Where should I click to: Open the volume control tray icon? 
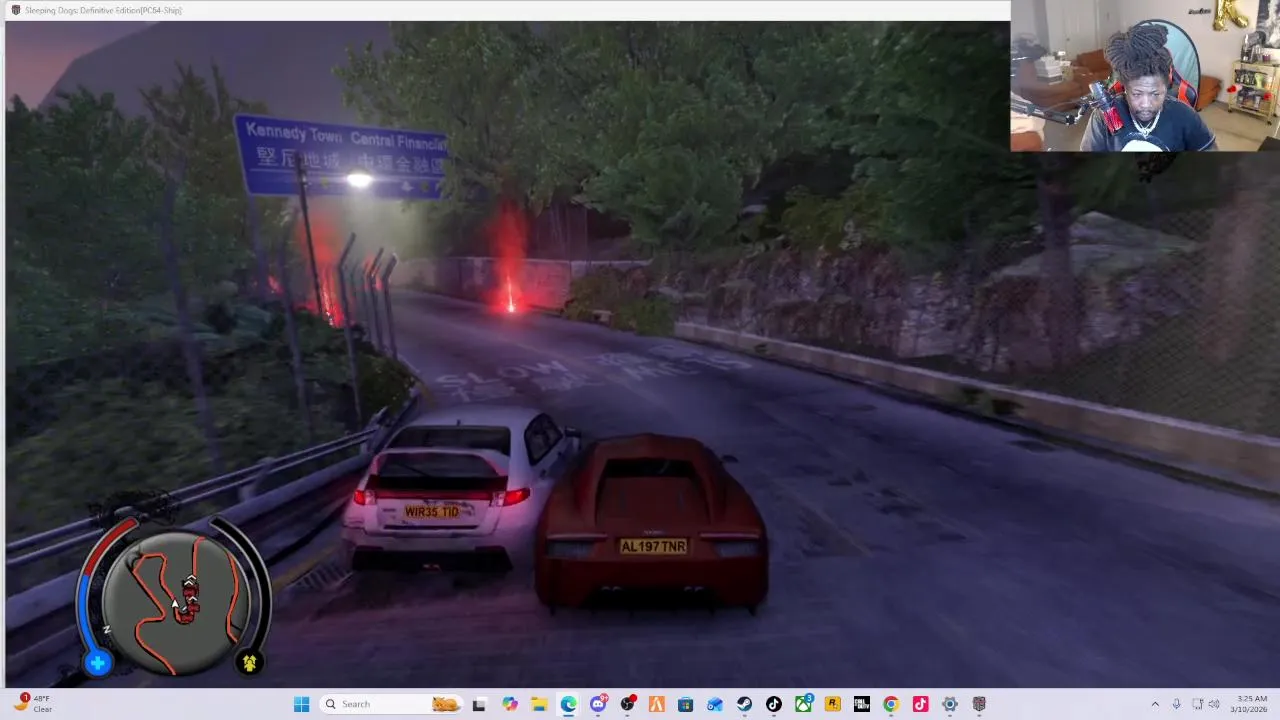1215,704
